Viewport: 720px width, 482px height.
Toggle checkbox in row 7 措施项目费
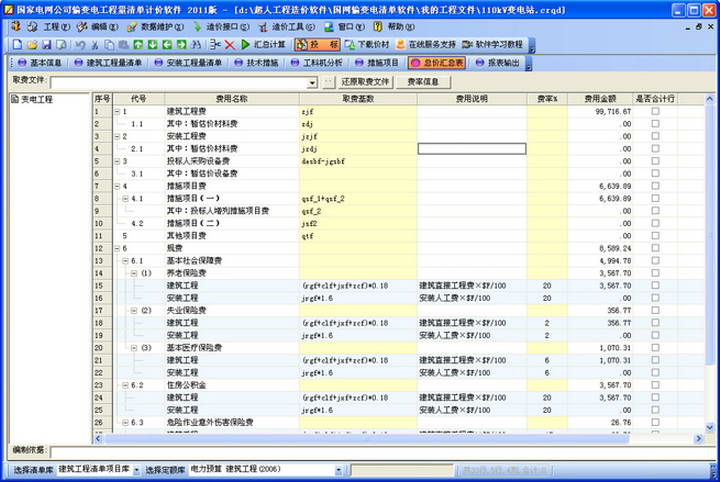tap(655, 186)
